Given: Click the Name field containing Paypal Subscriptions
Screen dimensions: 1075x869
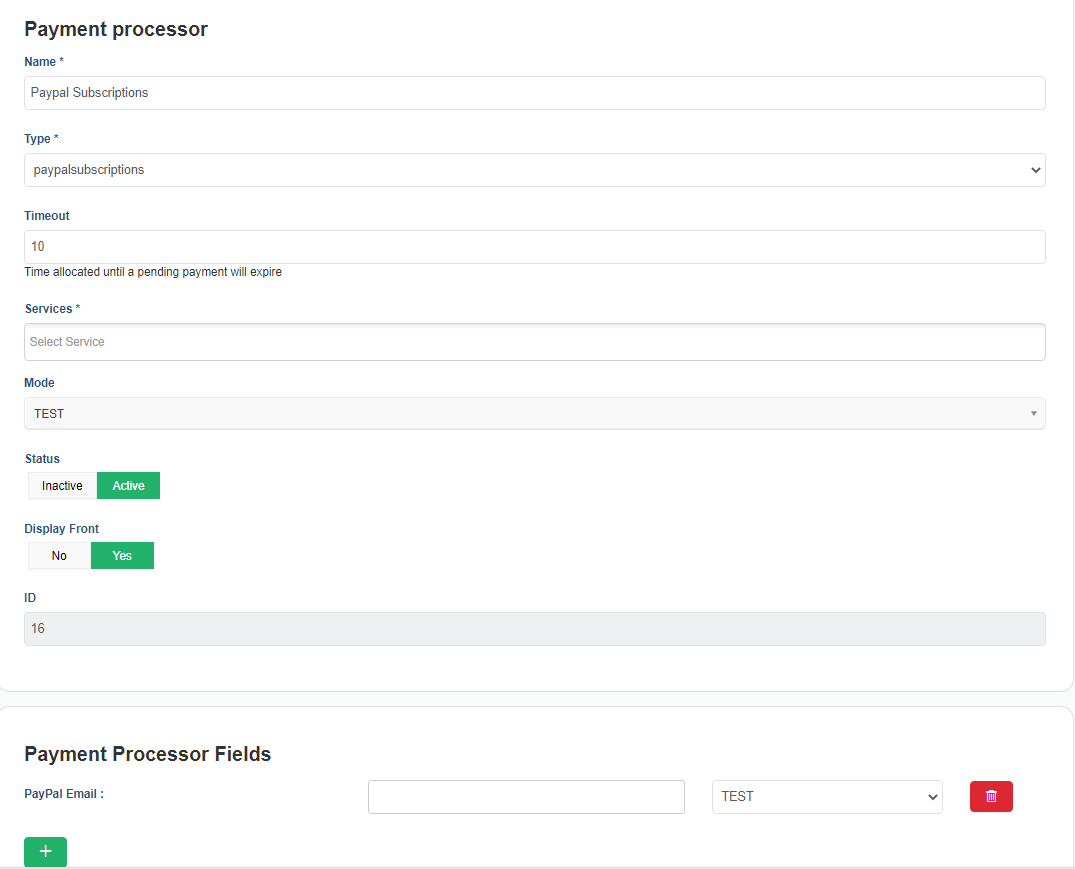Looking at the screenshot, I should [x=535, y=93].
